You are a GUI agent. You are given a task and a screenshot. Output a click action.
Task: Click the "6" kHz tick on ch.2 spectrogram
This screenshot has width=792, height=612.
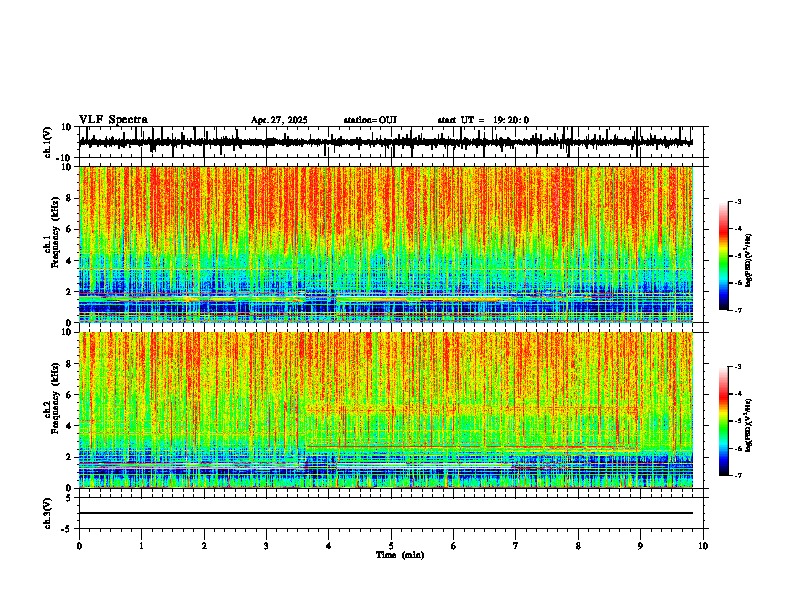coord(70,395)
